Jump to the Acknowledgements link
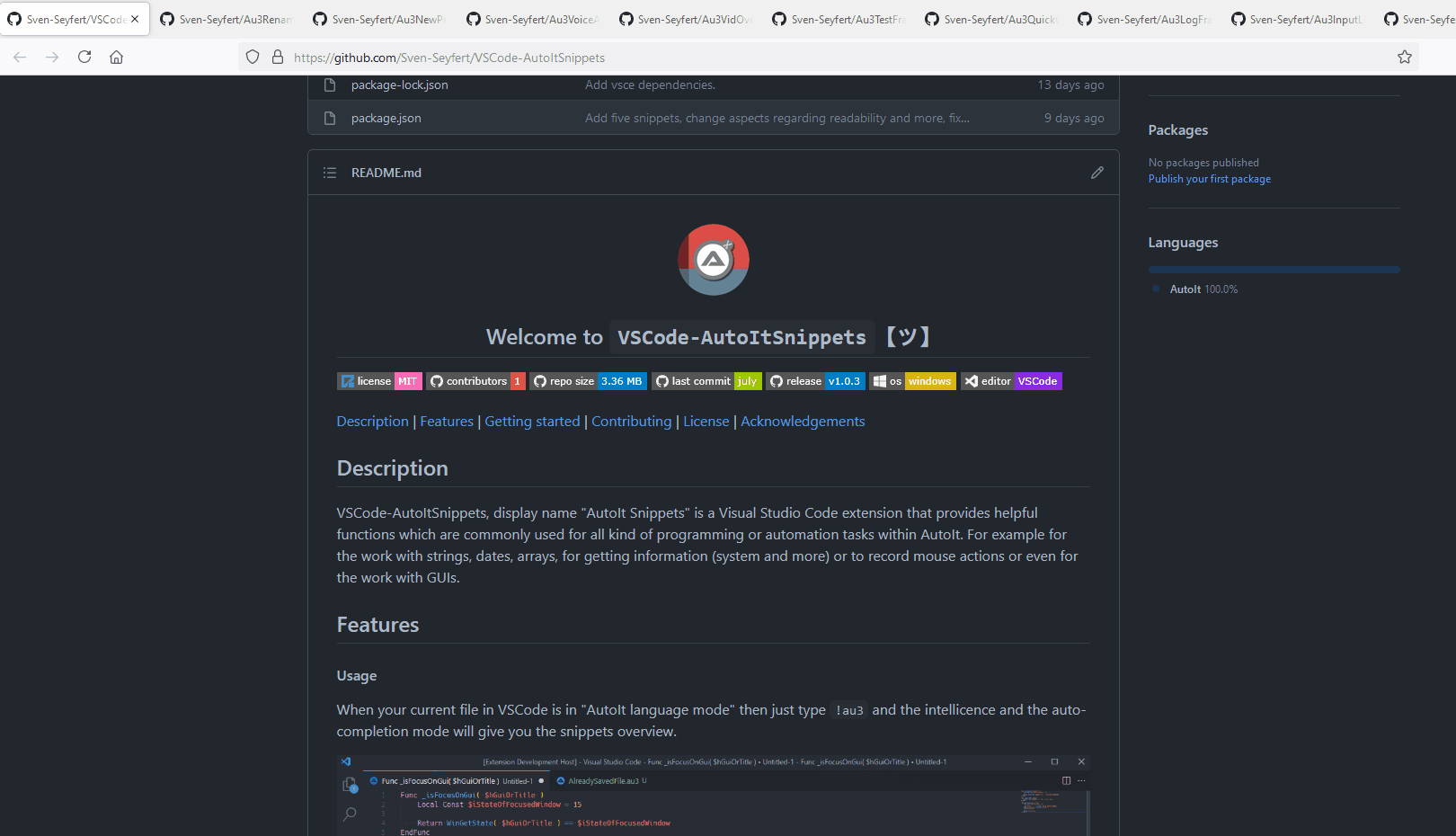Viewport: 1456px width, 836px height. tap(803, 421)
